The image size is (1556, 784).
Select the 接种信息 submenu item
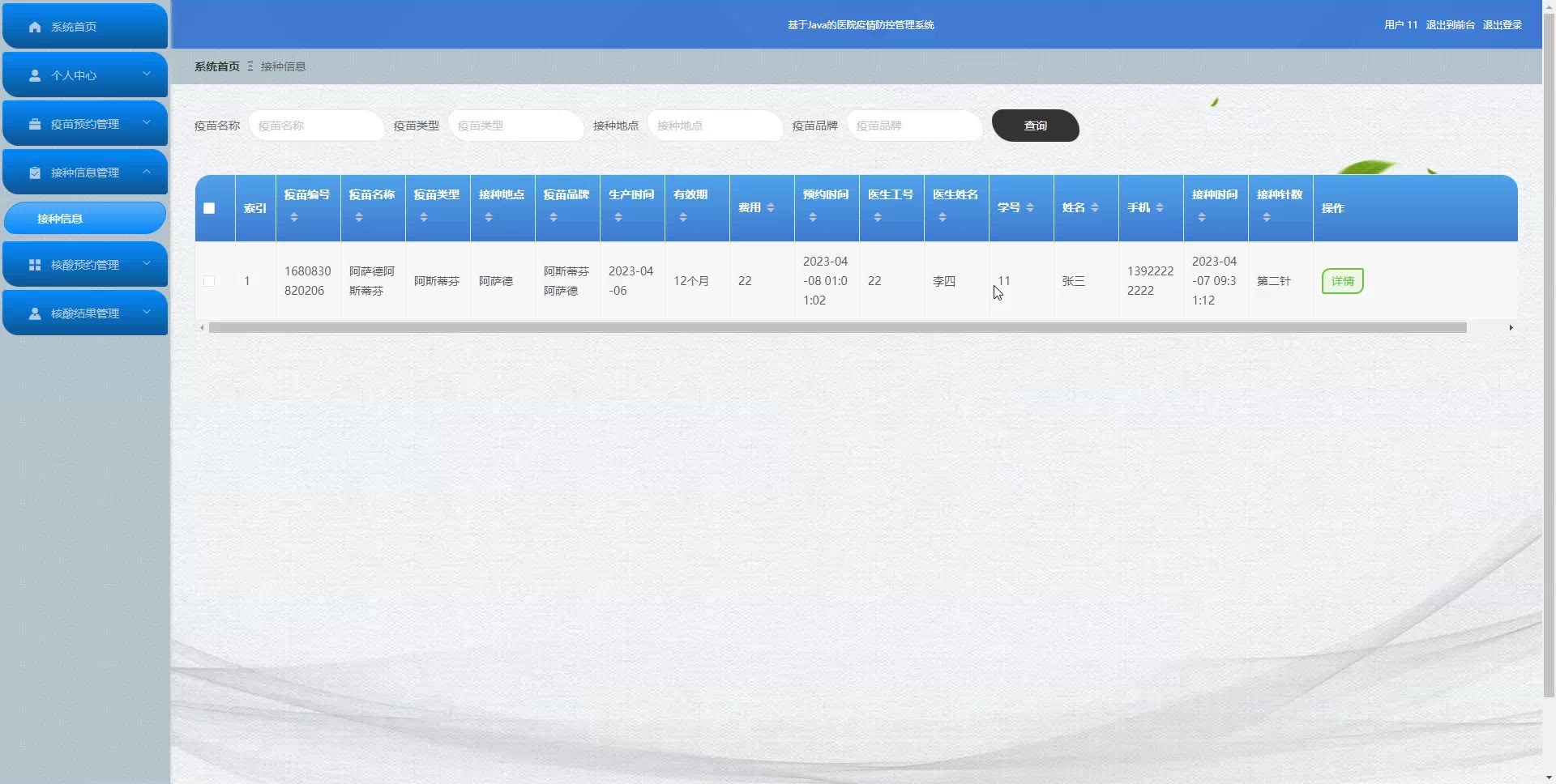[x=85, y=219]
